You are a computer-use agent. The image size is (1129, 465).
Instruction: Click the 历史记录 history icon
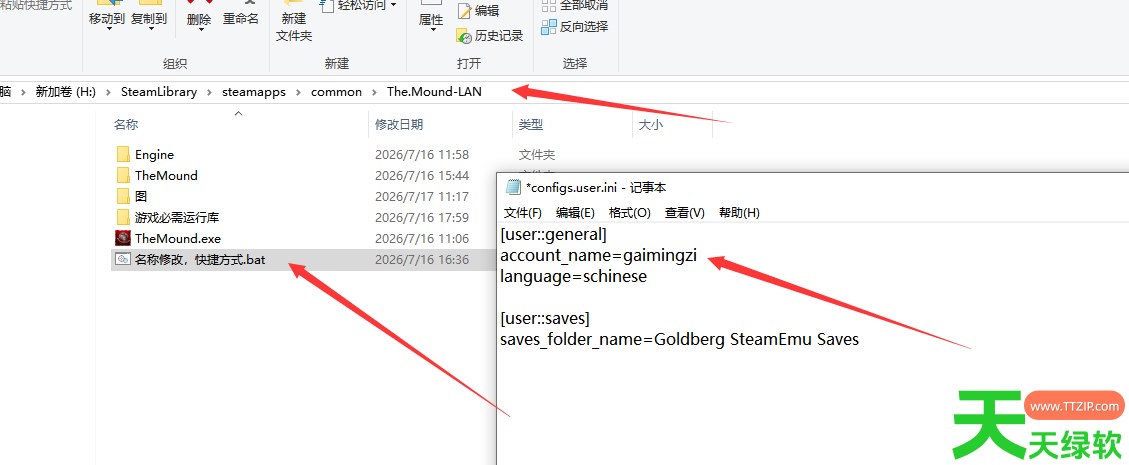click(x=464, y=35)
